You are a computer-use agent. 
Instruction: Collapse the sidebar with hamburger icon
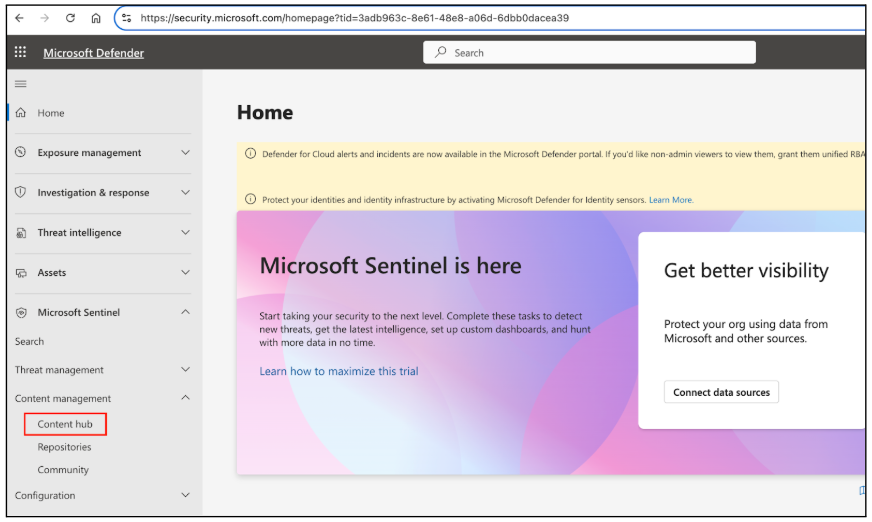[x=20, y=83]
